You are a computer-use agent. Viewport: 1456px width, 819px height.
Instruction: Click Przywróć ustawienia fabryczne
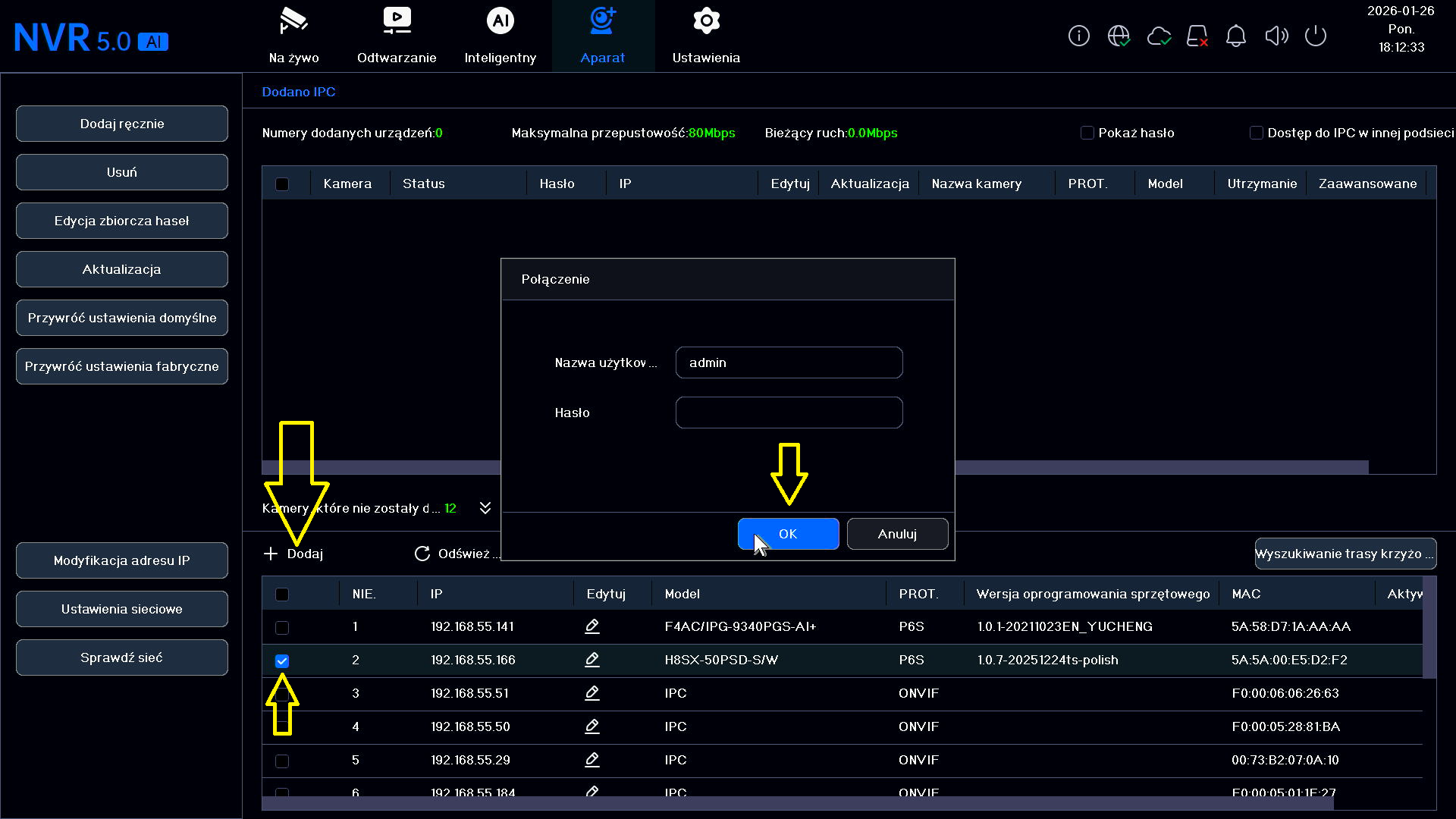122,366
